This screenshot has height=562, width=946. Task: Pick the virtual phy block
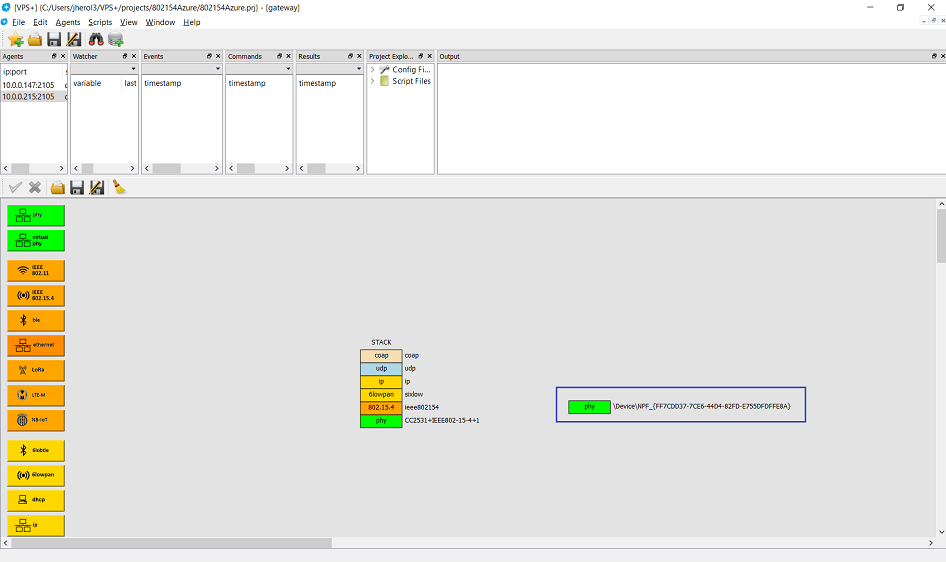(36, 240)
